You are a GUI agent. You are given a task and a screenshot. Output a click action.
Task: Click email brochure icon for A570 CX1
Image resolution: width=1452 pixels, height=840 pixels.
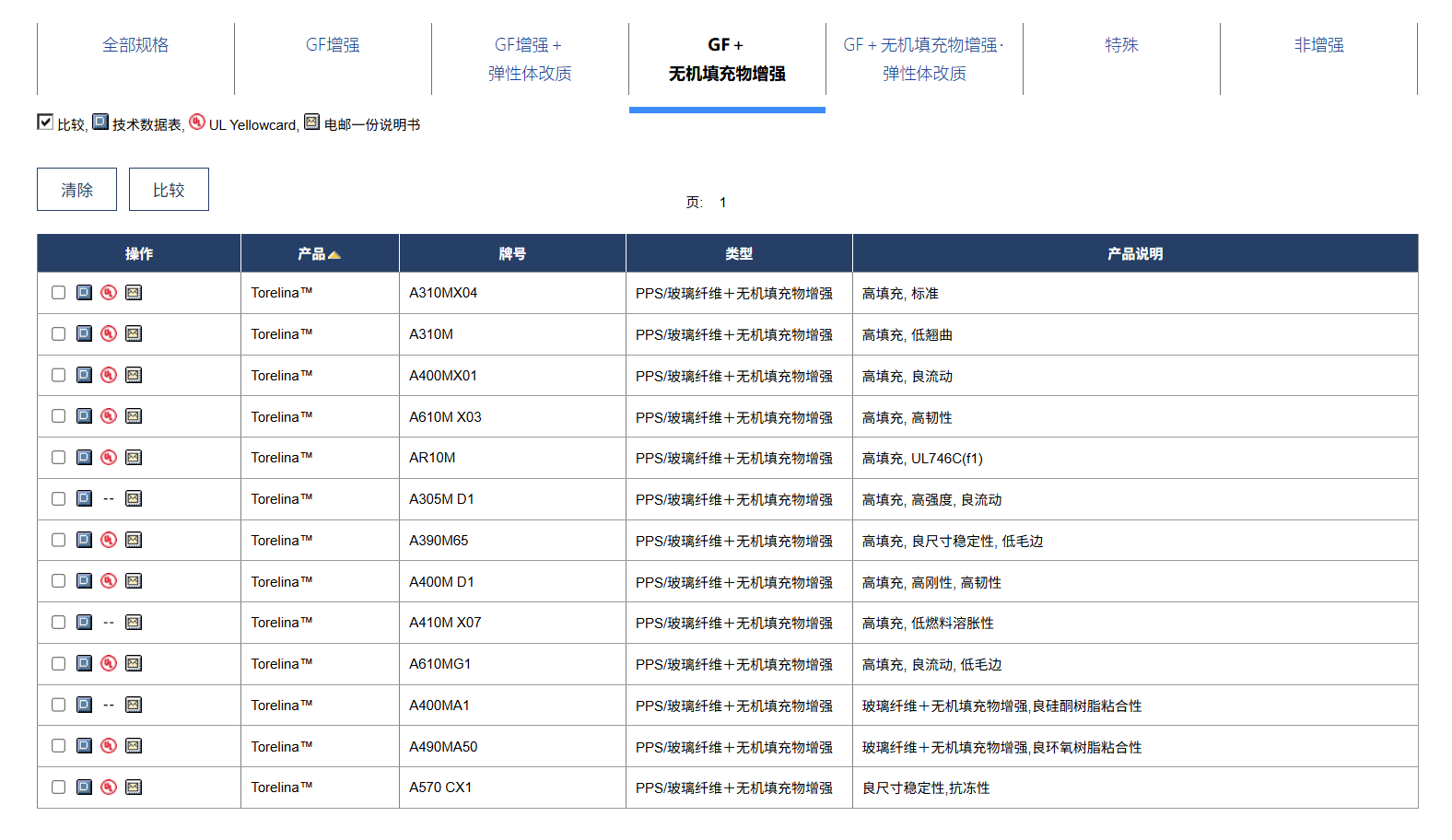[x=134, y=787]
